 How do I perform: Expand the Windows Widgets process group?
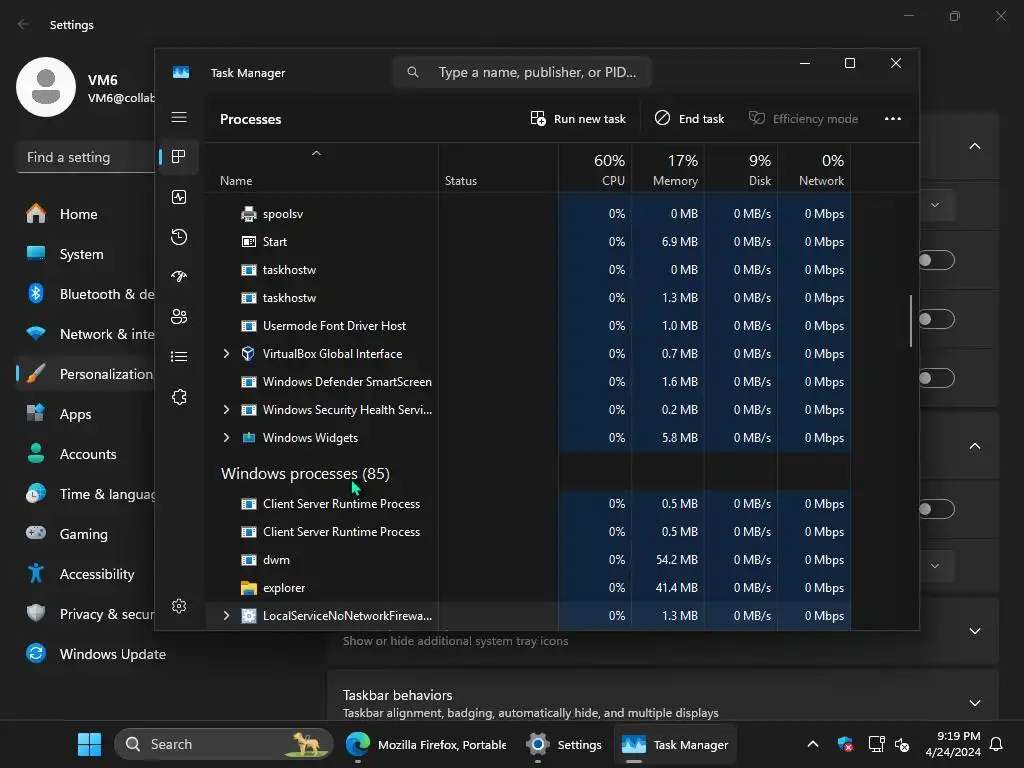[226, 438]
